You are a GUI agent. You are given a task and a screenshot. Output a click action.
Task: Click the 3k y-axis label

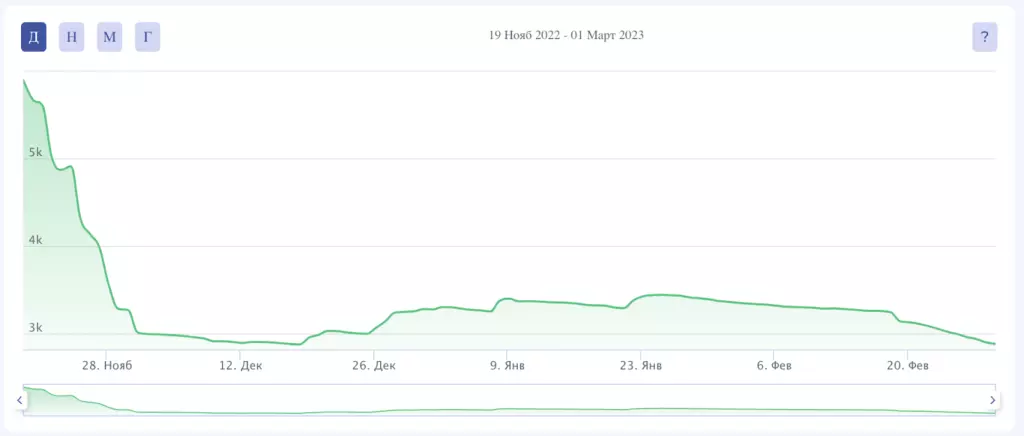click(35, 328)
